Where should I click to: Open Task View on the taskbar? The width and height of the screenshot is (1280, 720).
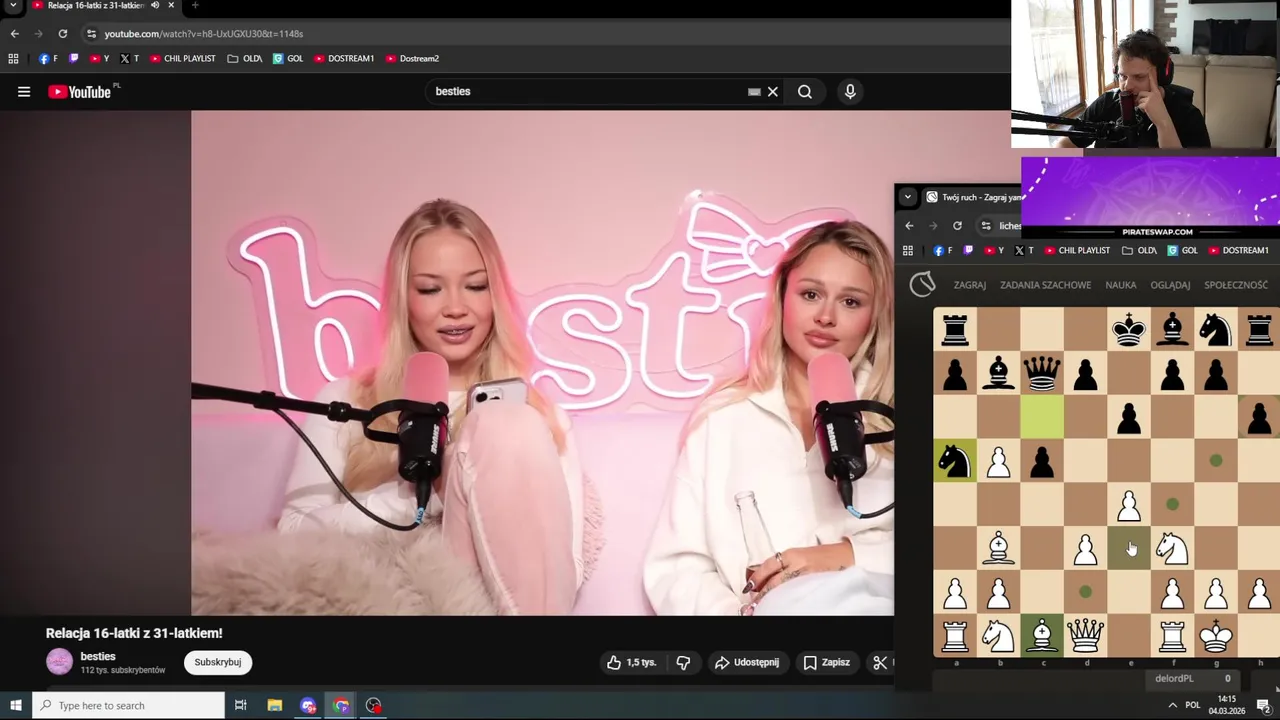pyautogui.click(x=241, y=706)
